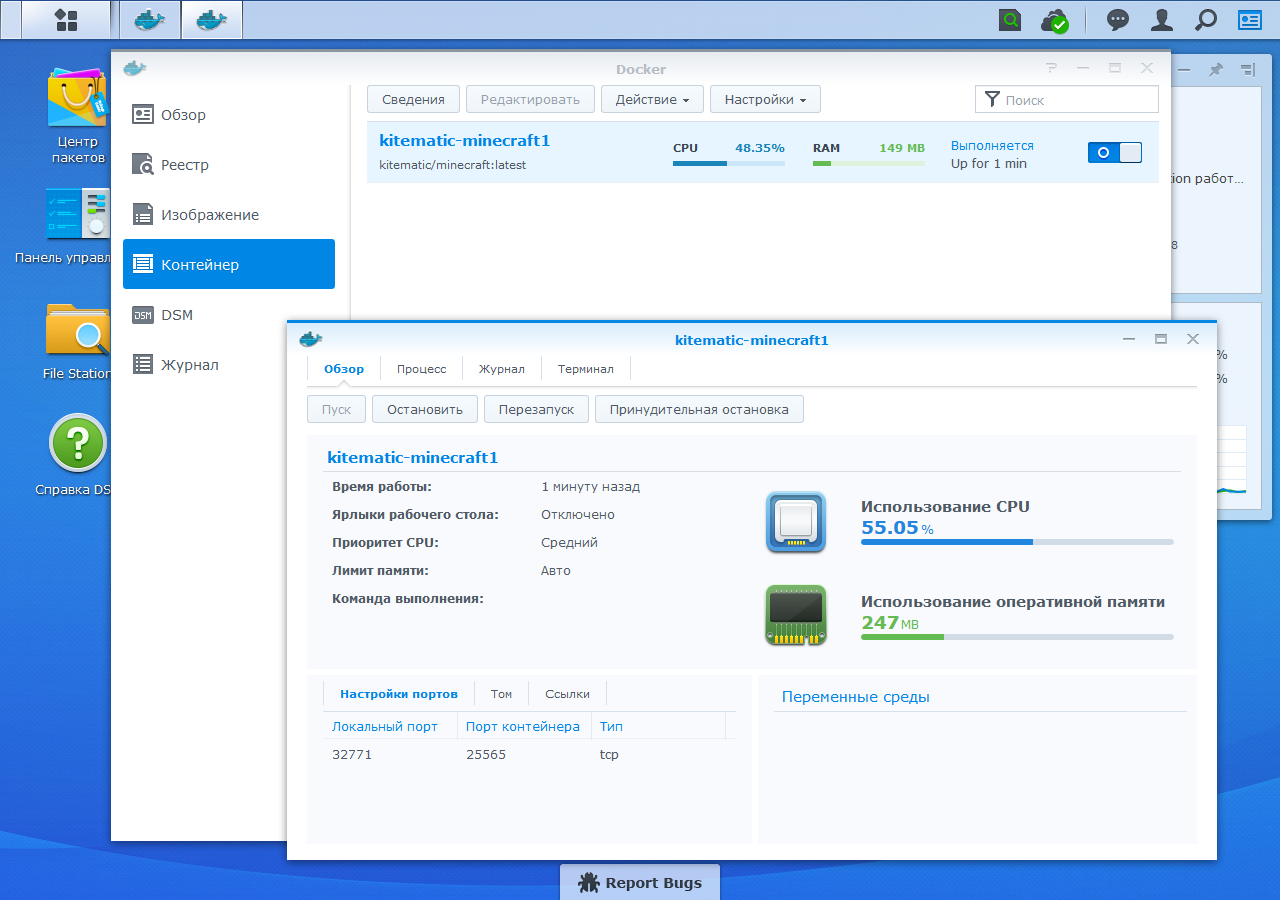Click the Пуск button

point(337,409)
